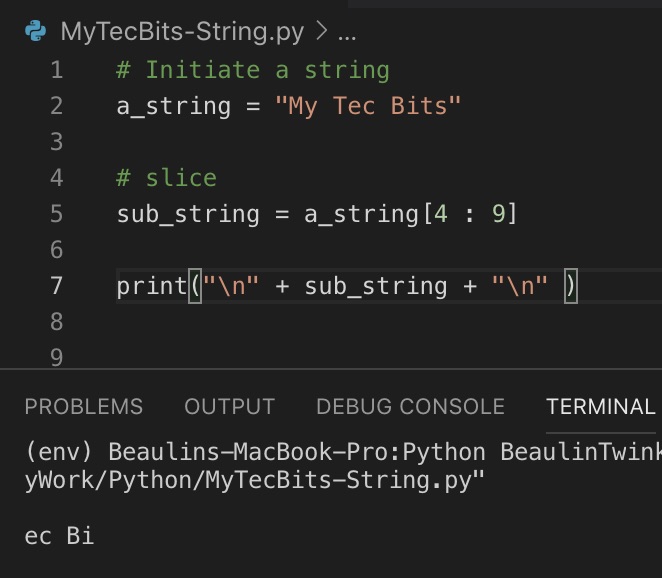Select the TERMINAL panel tab
This screenshot has width=662, height=578.
pos(600,407)
